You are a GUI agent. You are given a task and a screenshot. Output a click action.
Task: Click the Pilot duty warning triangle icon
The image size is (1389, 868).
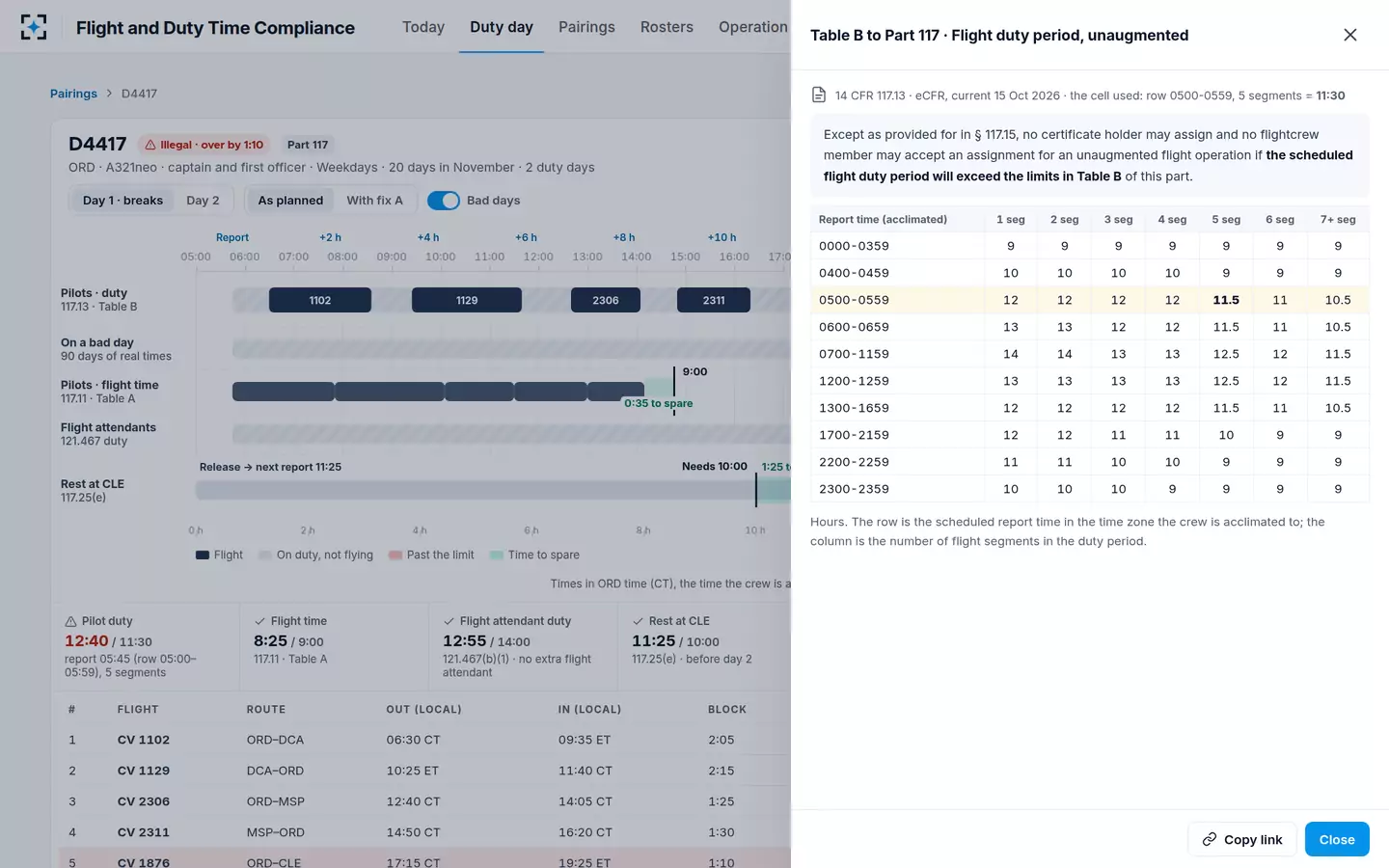[70, 621]
